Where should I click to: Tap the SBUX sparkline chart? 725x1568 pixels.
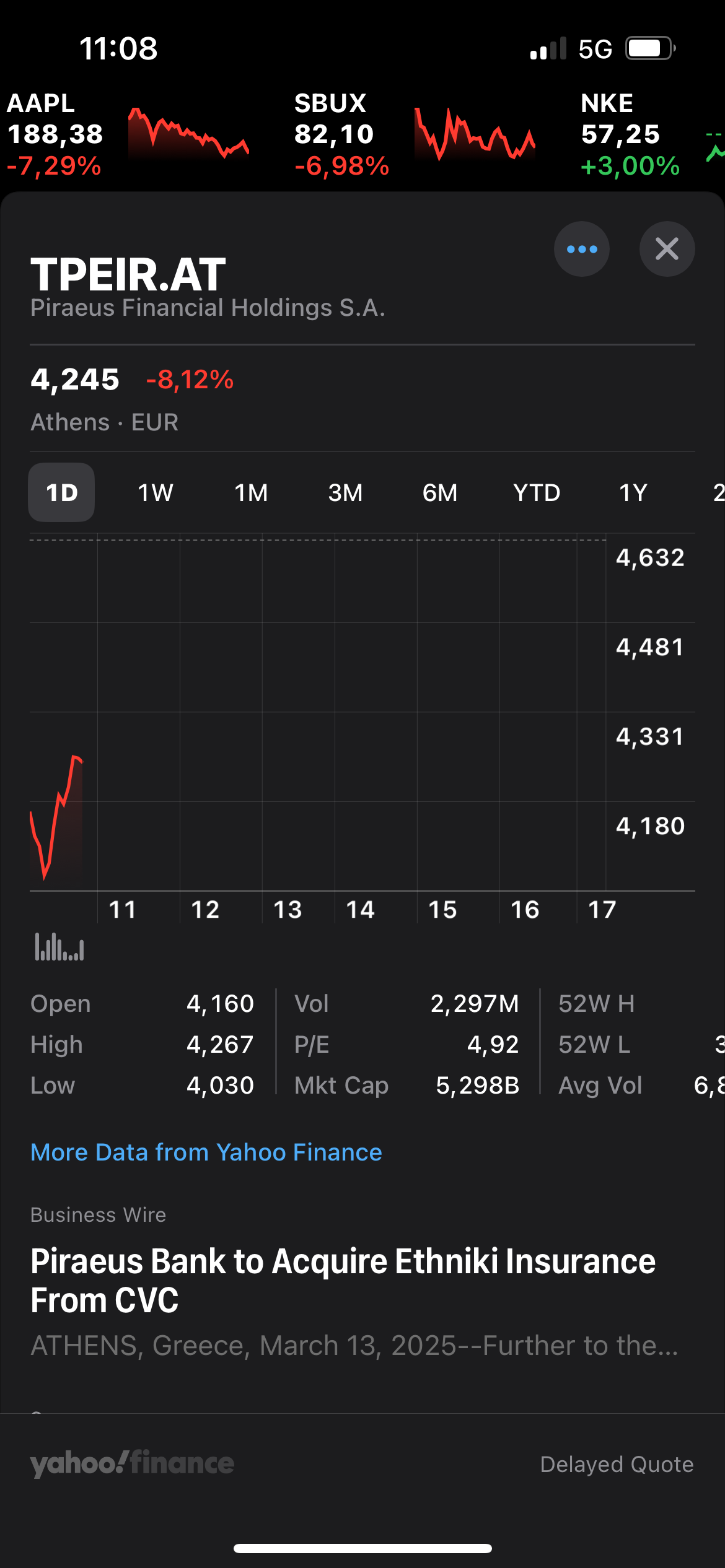475,134
